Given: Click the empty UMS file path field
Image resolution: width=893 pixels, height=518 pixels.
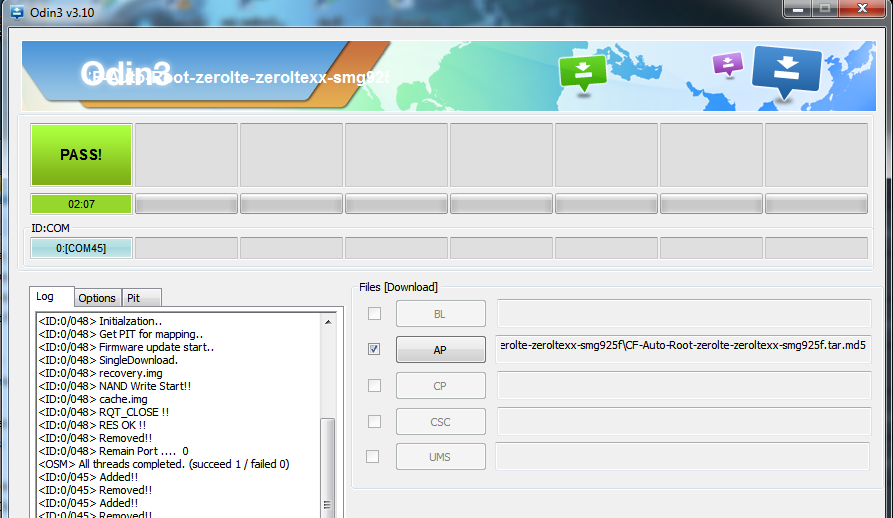Looking at the screenshot, I should pos(683,457).
